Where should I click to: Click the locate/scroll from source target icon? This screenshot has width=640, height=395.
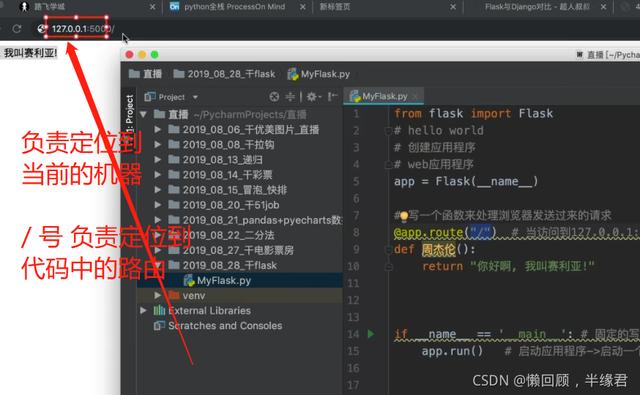click(274, 97)
